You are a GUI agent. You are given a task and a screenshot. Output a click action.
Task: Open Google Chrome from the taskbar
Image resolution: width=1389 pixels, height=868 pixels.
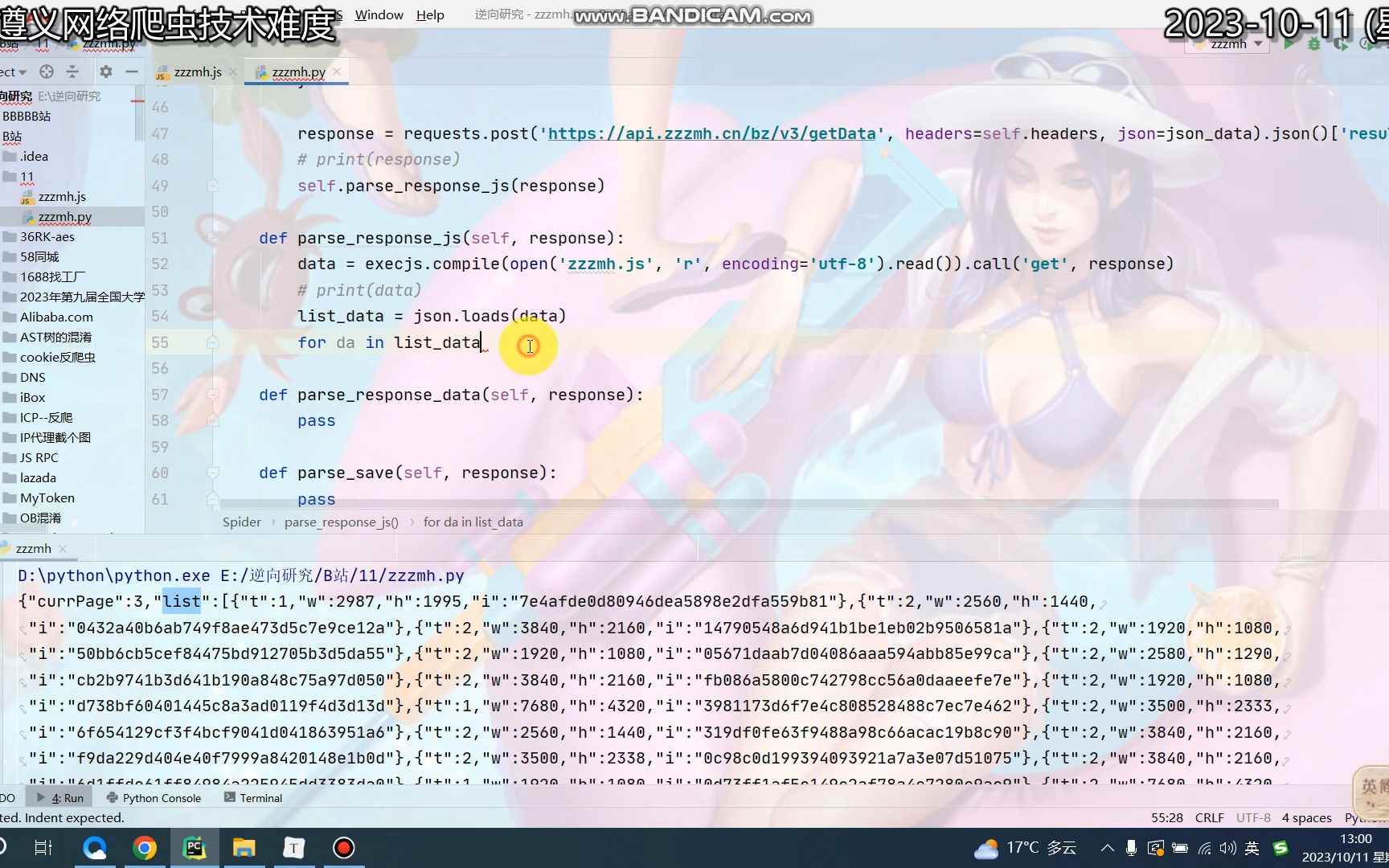click(145, 848)
